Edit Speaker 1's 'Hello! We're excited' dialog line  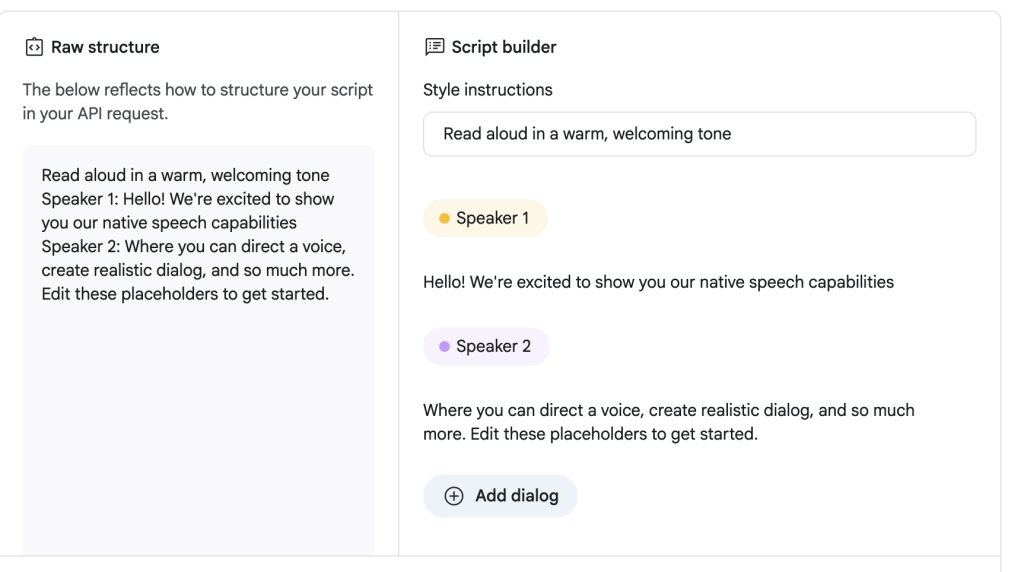click(658, 282)
